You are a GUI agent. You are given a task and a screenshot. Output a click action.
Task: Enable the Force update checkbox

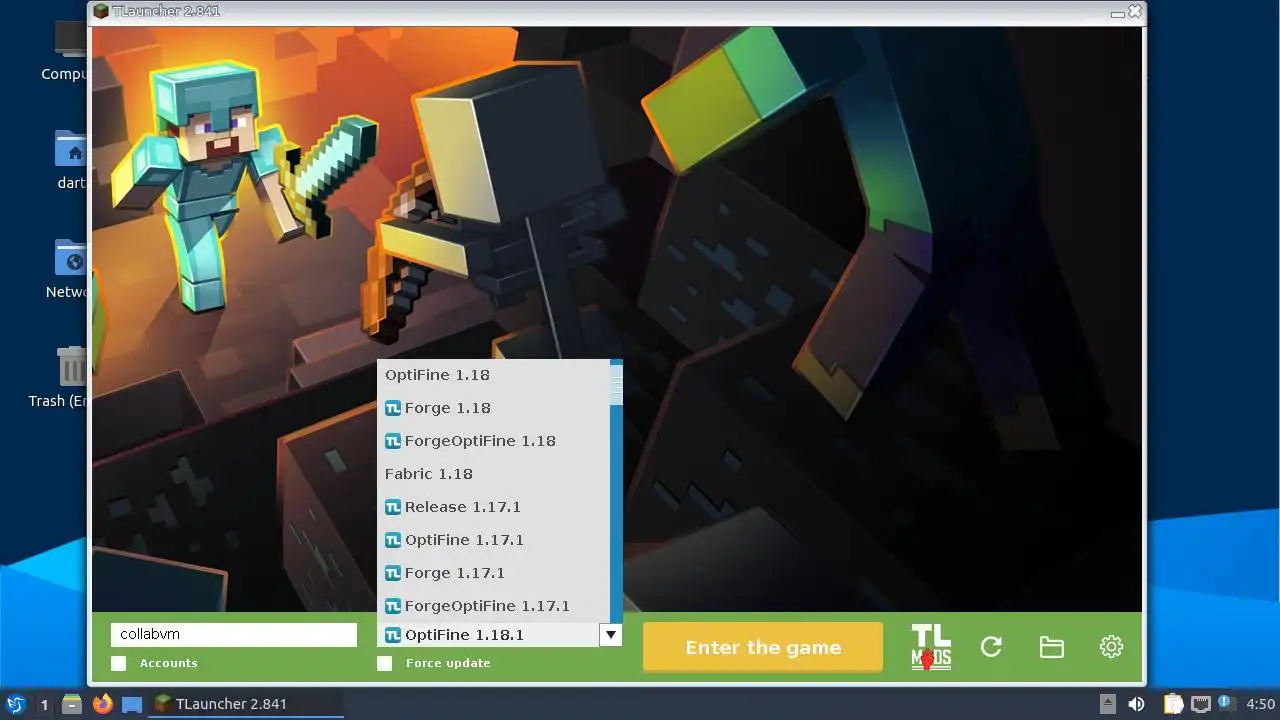pos(385,663)
